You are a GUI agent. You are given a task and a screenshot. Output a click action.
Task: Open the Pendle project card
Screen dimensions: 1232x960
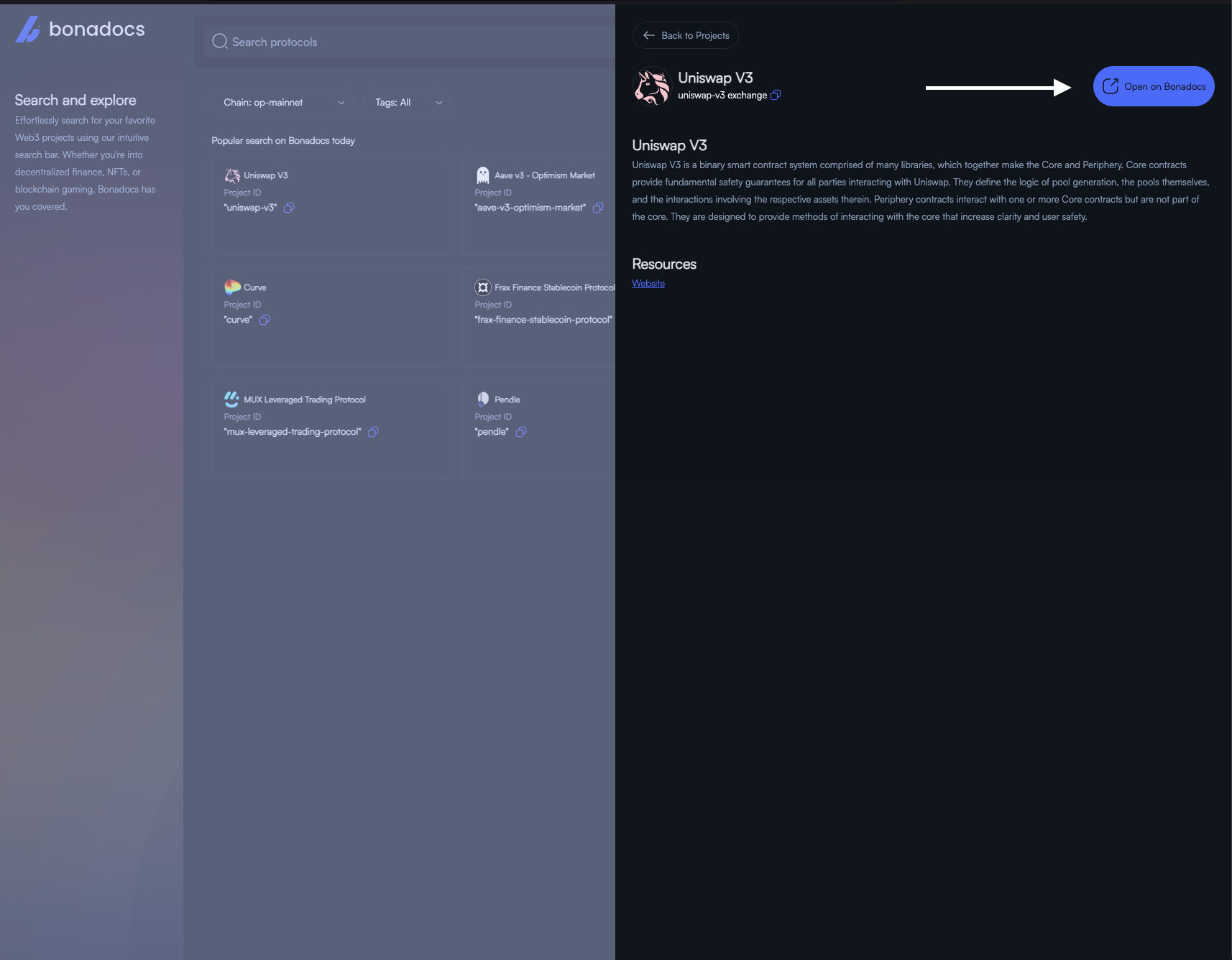(x=539, y=429)
